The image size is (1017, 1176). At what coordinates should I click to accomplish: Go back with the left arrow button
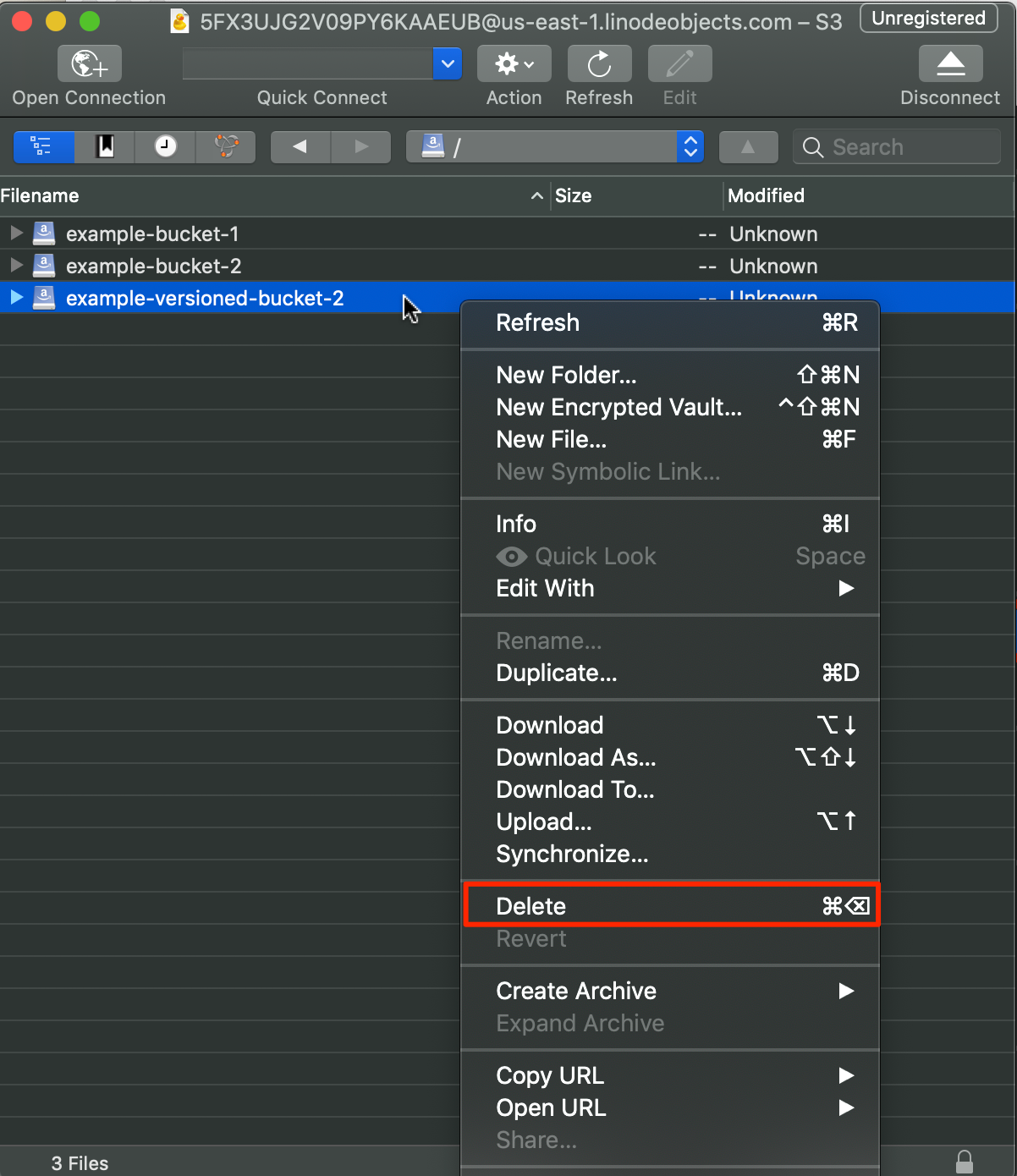[x=300, y=146]
